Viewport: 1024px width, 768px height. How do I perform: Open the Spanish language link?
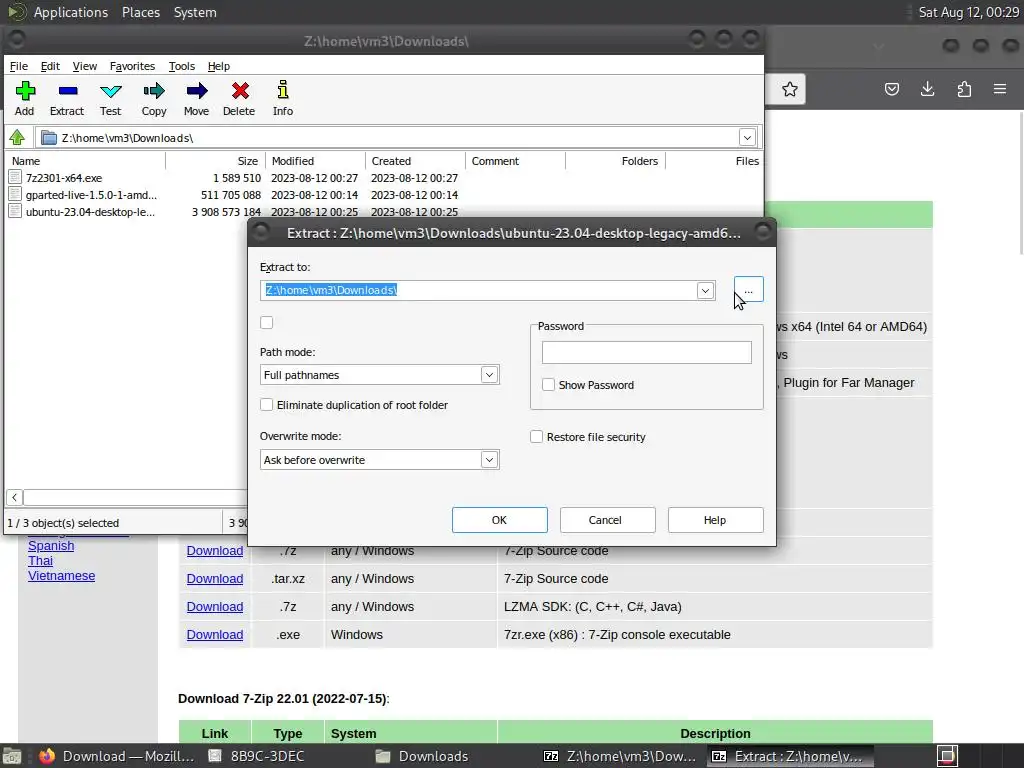[51, 546]
